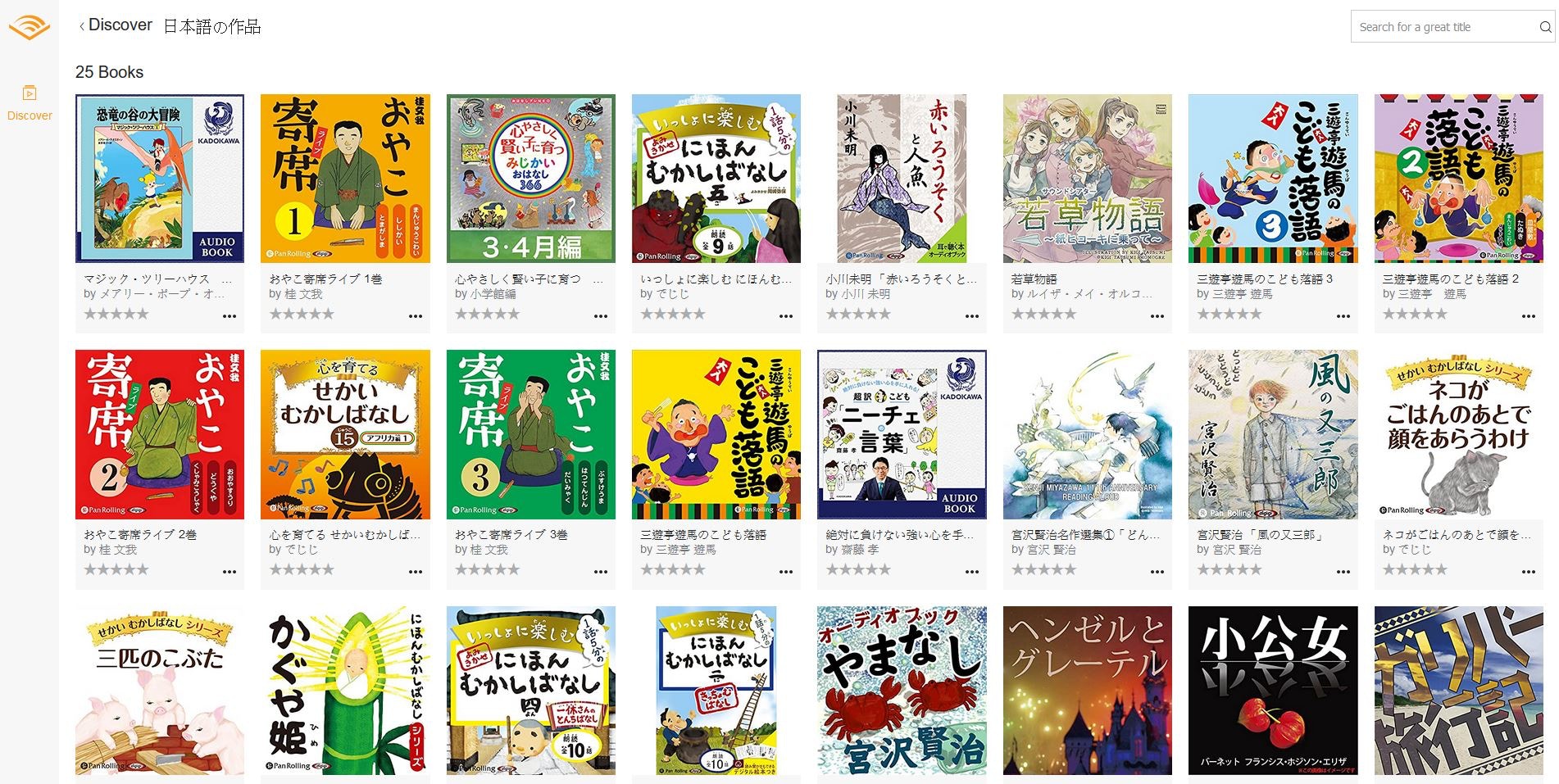Click the search magnifier icon
Viewport: 1559px width, 784px height.
[x=1545, y=27]
